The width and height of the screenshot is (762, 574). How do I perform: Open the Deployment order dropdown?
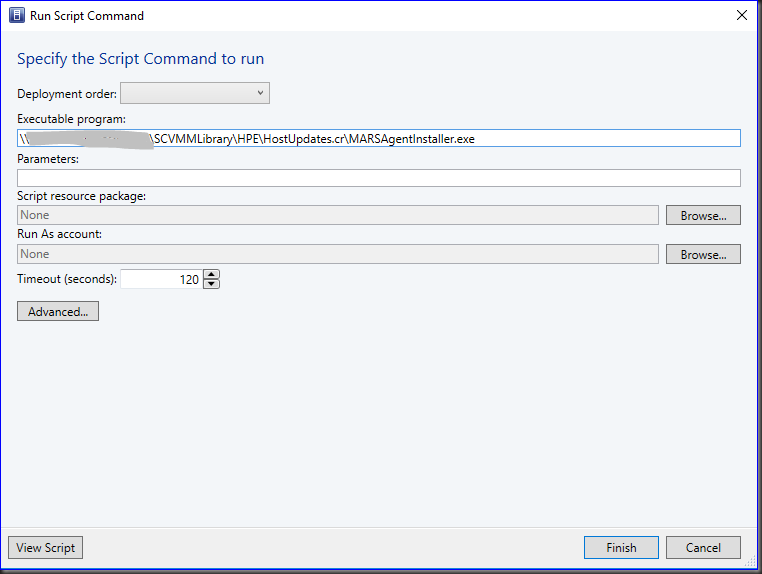pos(195,94)
